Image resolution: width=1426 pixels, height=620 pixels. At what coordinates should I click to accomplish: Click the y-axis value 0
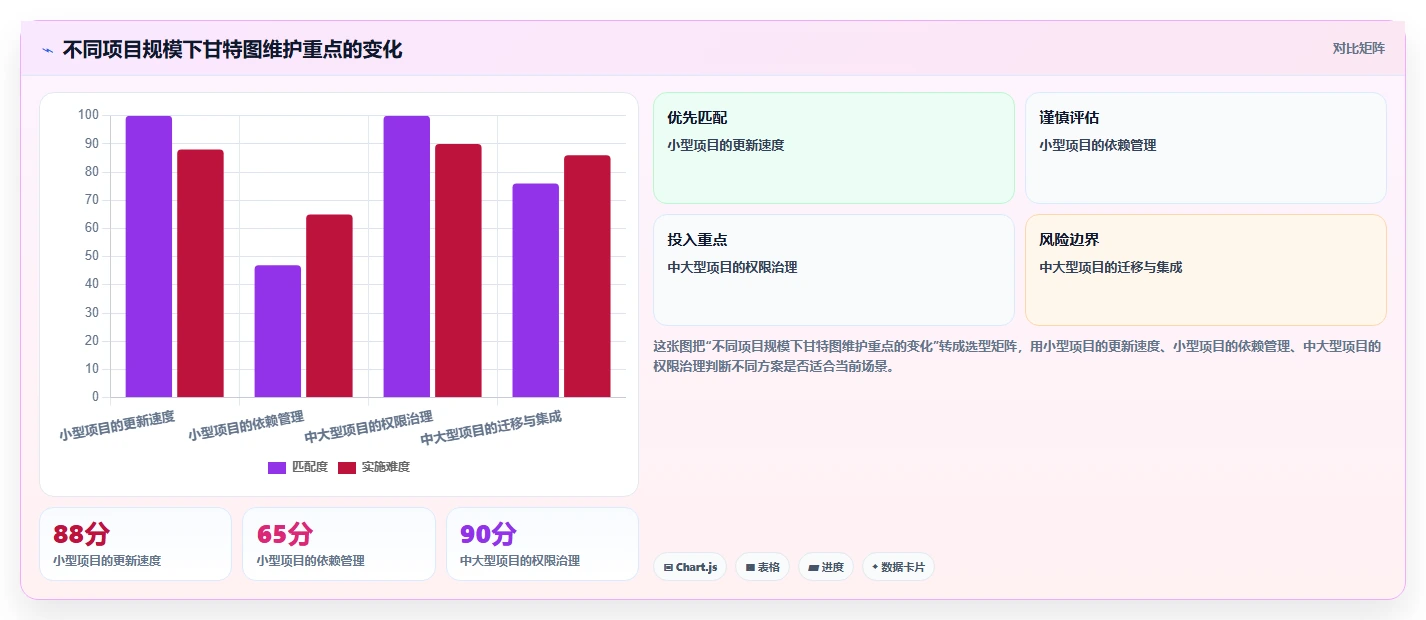95,397
